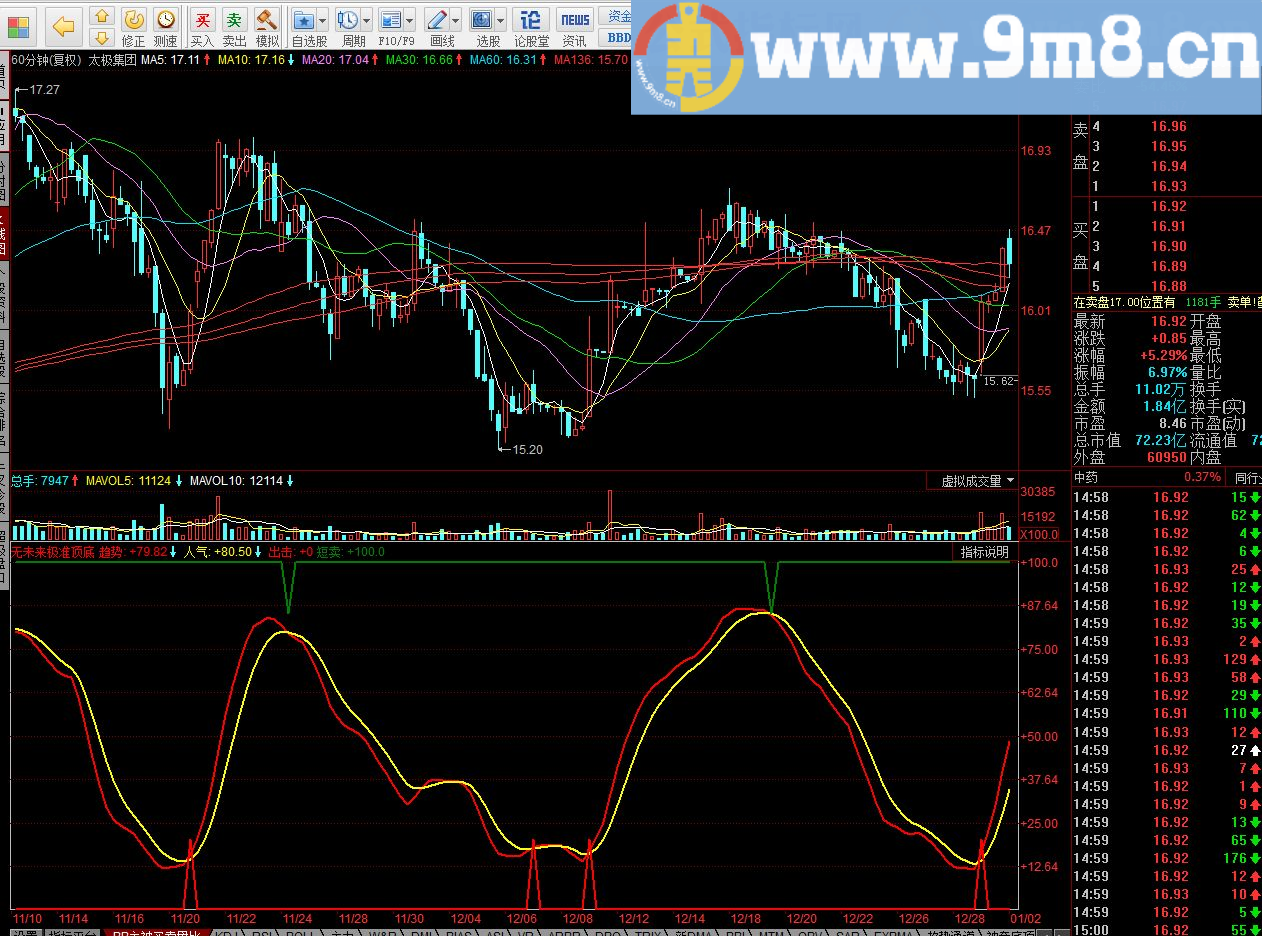Click the 指标说明 indicator description button
This screenshot has width=1262, height=936.
(x=984, y=552)
